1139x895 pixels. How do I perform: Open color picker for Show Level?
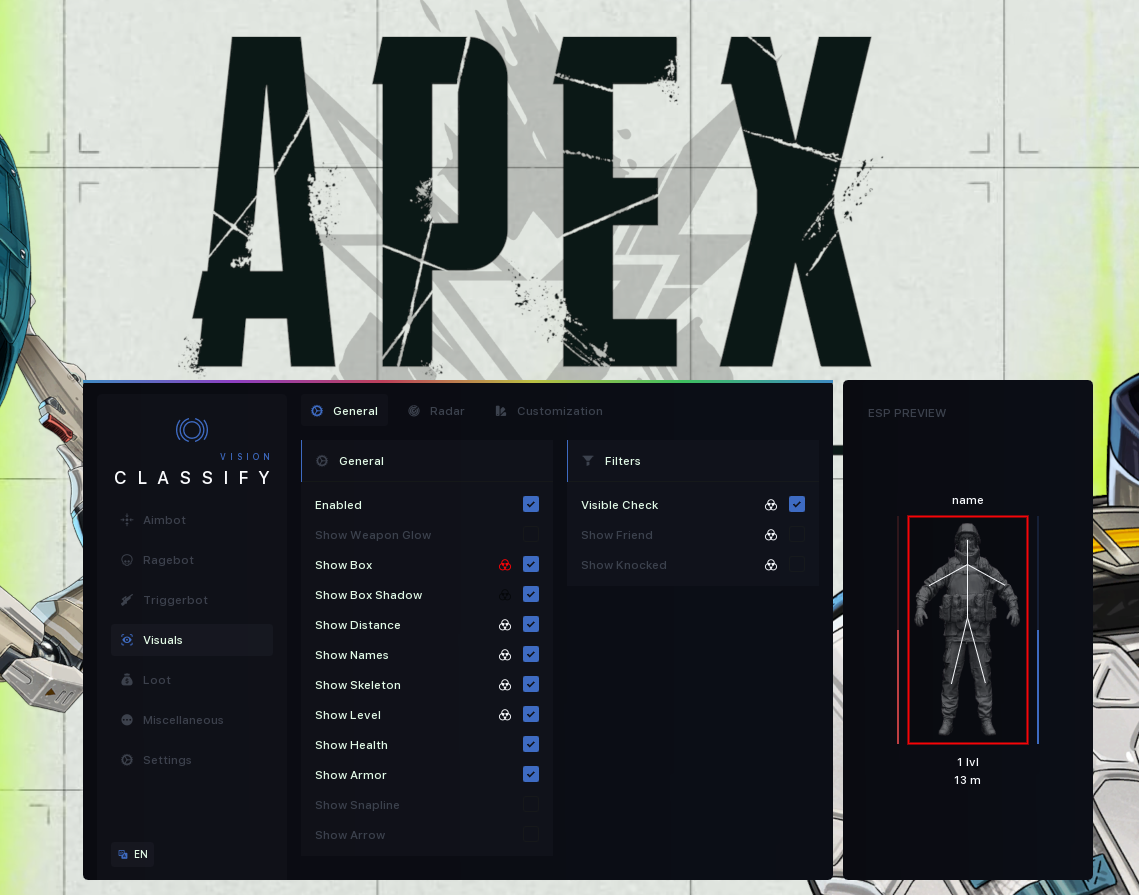pyautogui.click(x=505, y=715)
